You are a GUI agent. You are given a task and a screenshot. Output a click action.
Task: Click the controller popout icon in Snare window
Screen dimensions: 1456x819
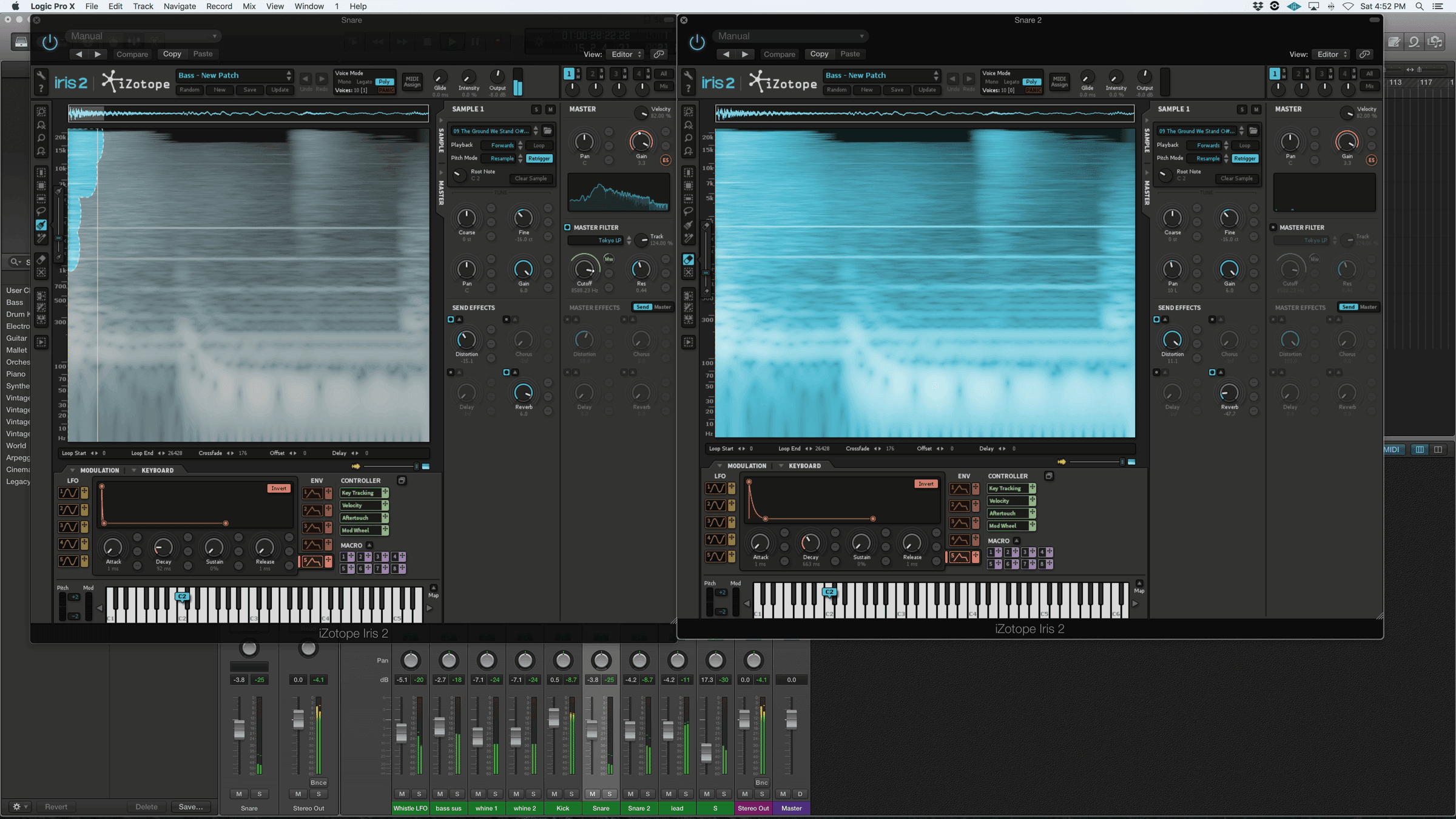(402, 480)
